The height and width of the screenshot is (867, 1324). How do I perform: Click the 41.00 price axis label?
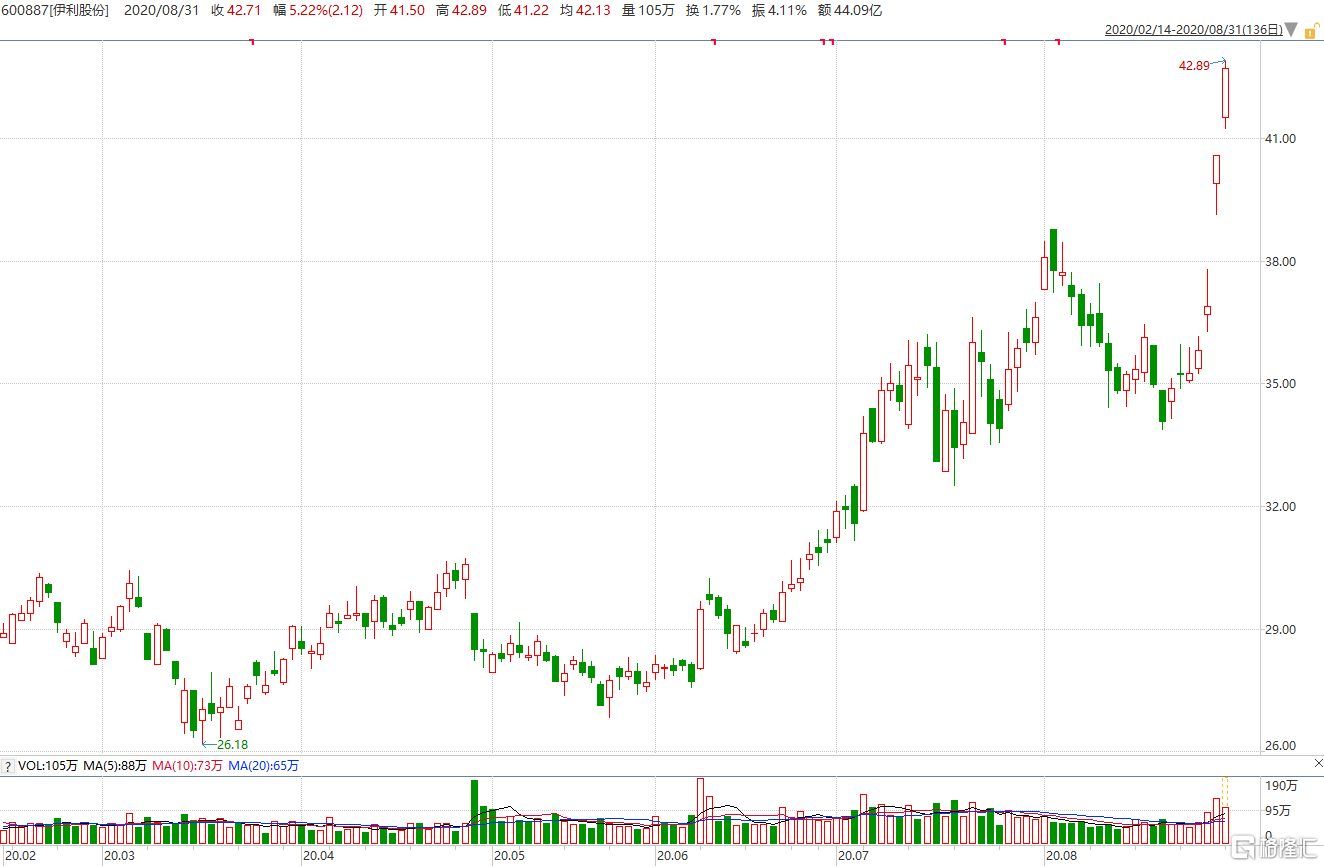pyautogui.click(x=1281, y=139)
